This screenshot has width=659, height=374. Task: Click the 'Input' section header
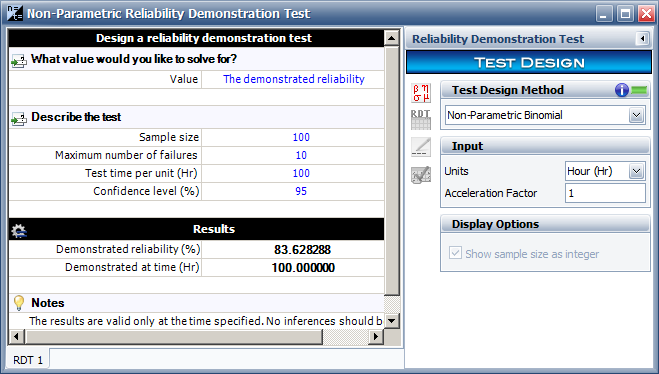(545, 146)
